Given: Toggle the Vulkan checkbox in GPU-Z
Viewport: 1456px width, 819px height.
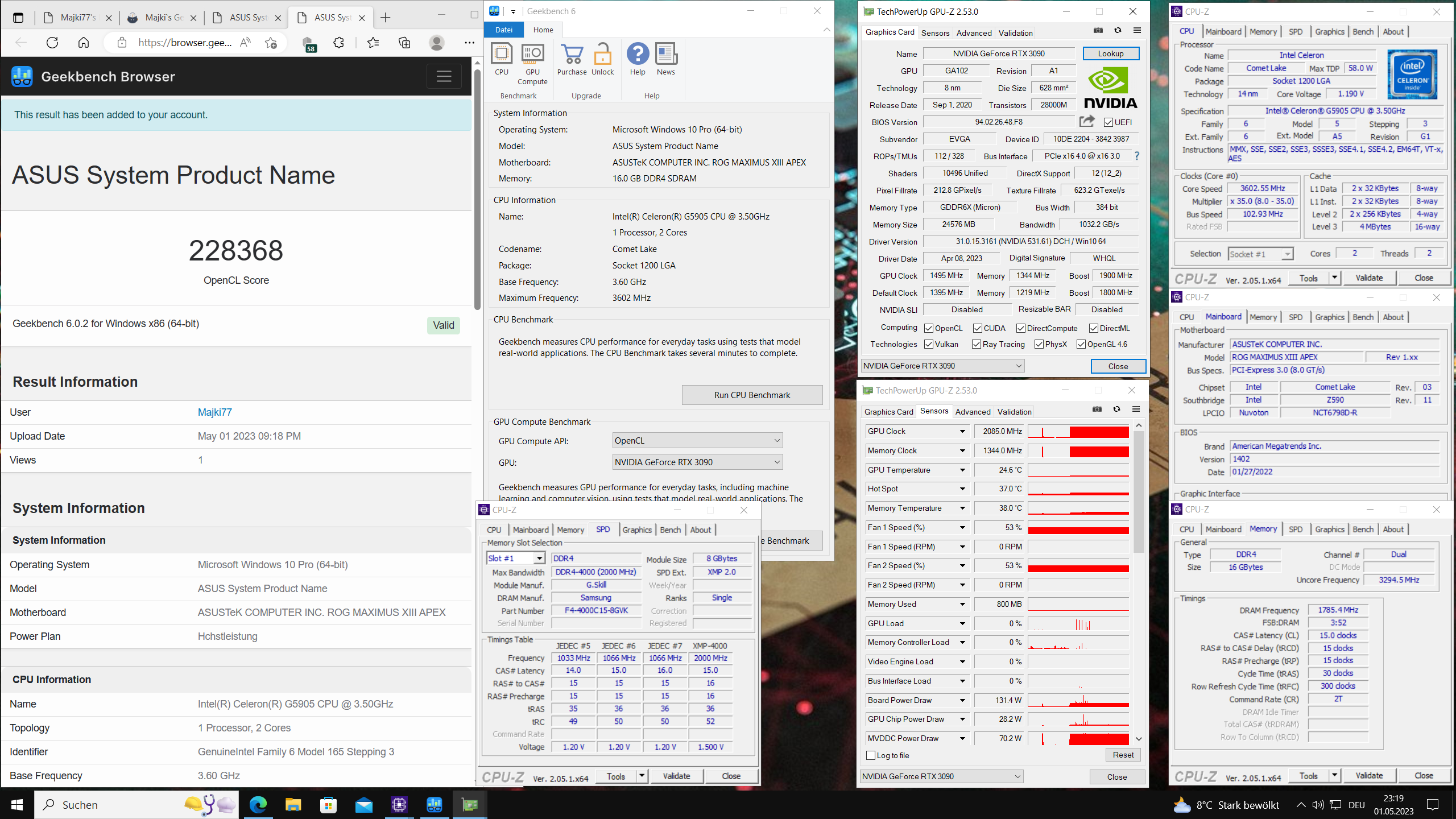Looking at the screenshot, I should (929, 344).
